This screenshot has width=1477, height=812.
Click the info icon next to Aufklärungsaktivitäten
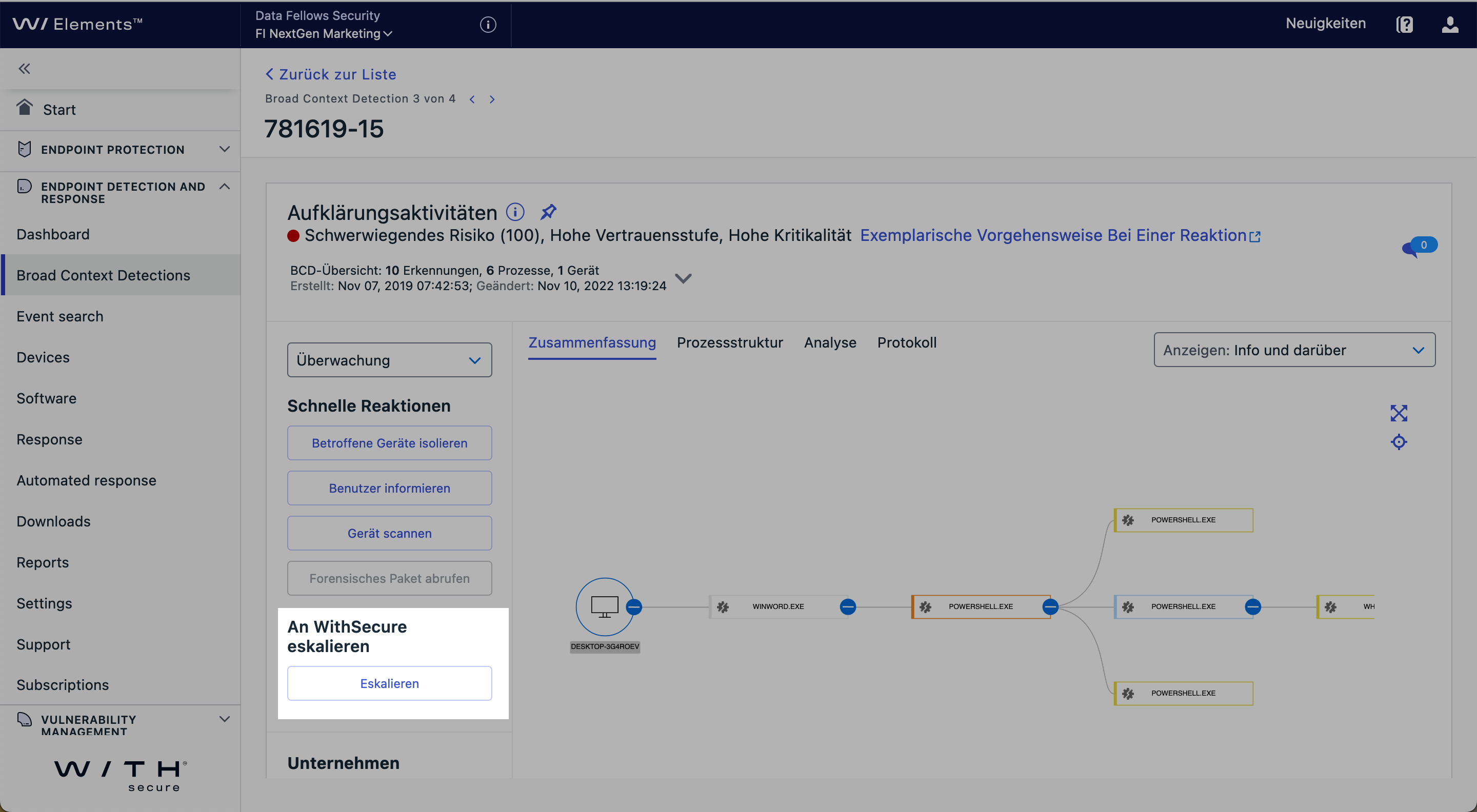click(x=515, y=212)
